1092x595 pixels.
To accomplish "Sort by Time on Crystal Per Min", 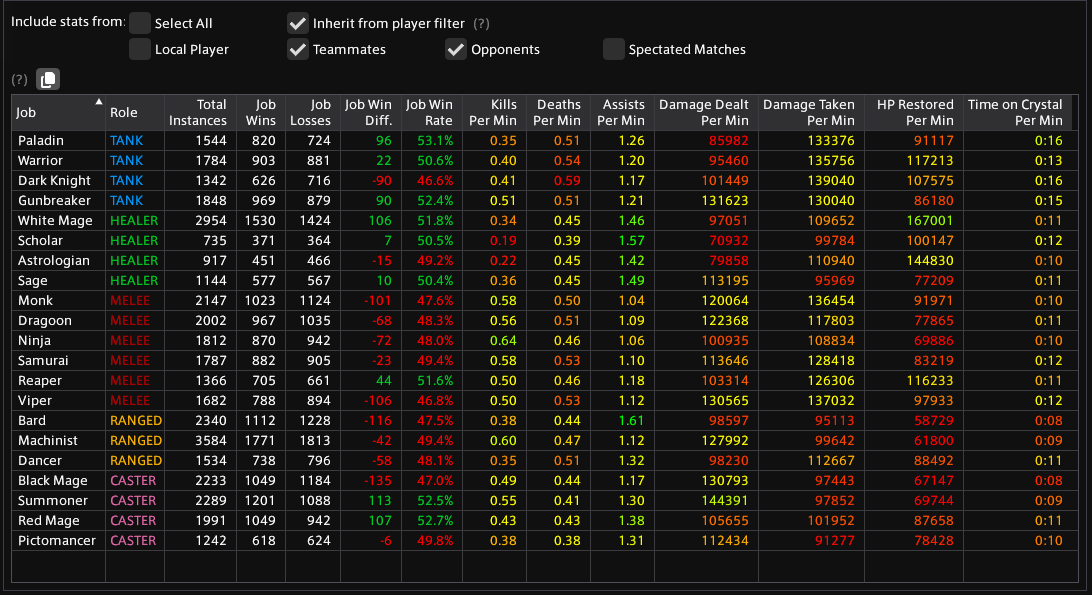I will pyautogui.click(x=1015, y=112).
